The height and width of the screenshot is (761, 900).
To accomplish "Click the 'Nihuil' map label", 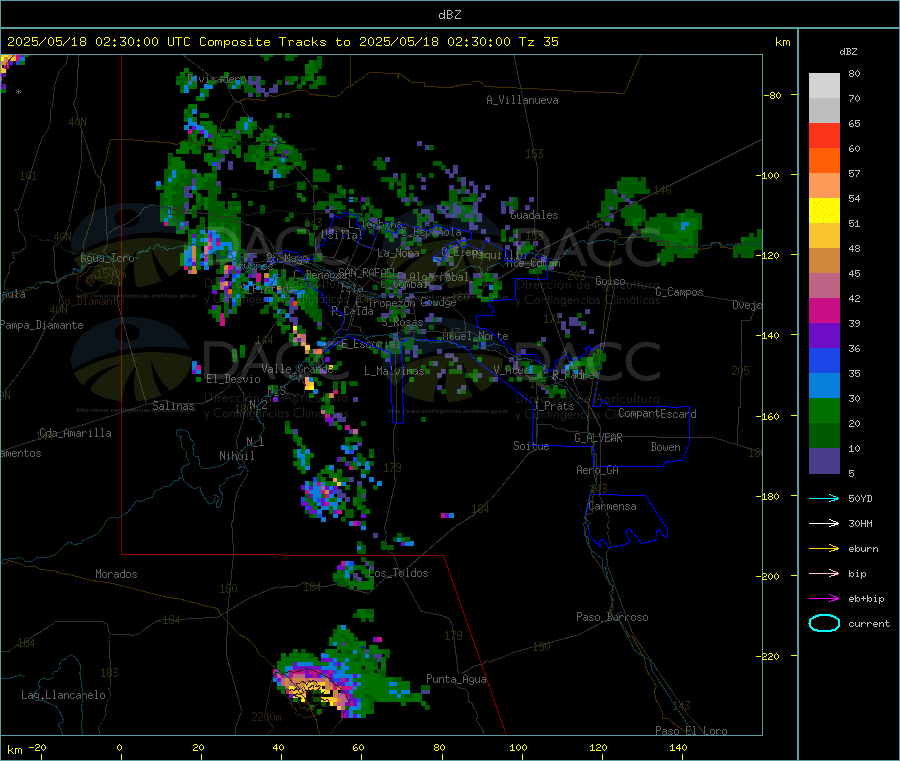I will coord(237,456).
